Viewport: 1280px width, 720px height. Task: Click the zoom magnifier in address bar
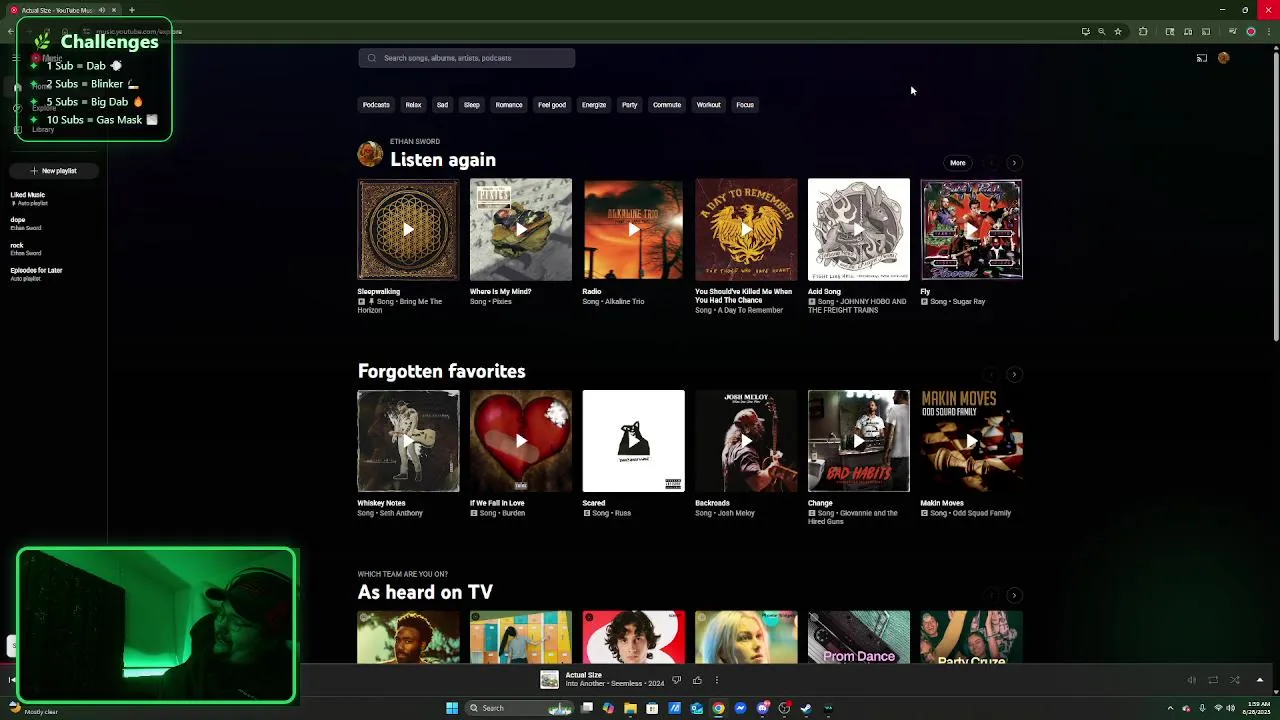point(1102,31)
